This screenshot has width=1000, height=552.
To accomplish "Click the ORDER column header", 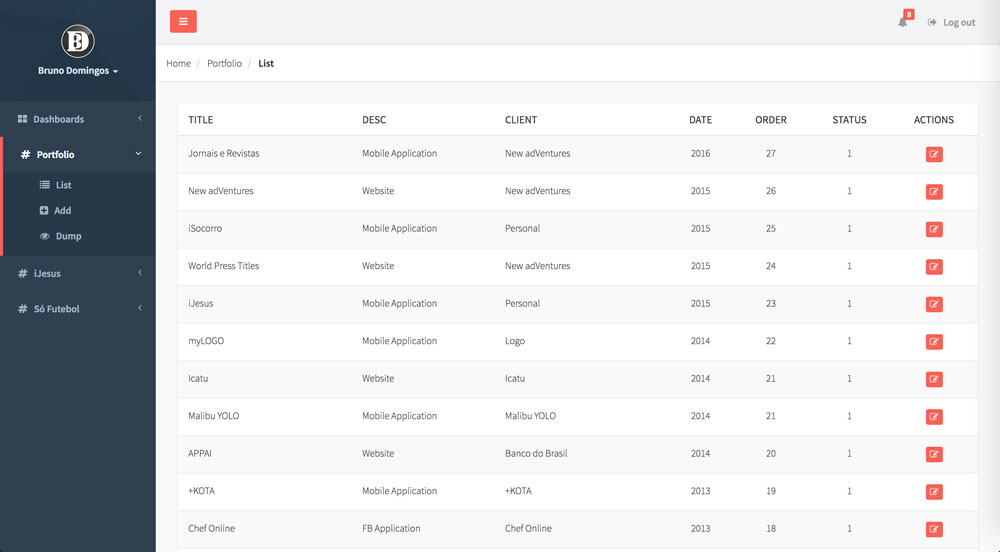I will point(770,120).
